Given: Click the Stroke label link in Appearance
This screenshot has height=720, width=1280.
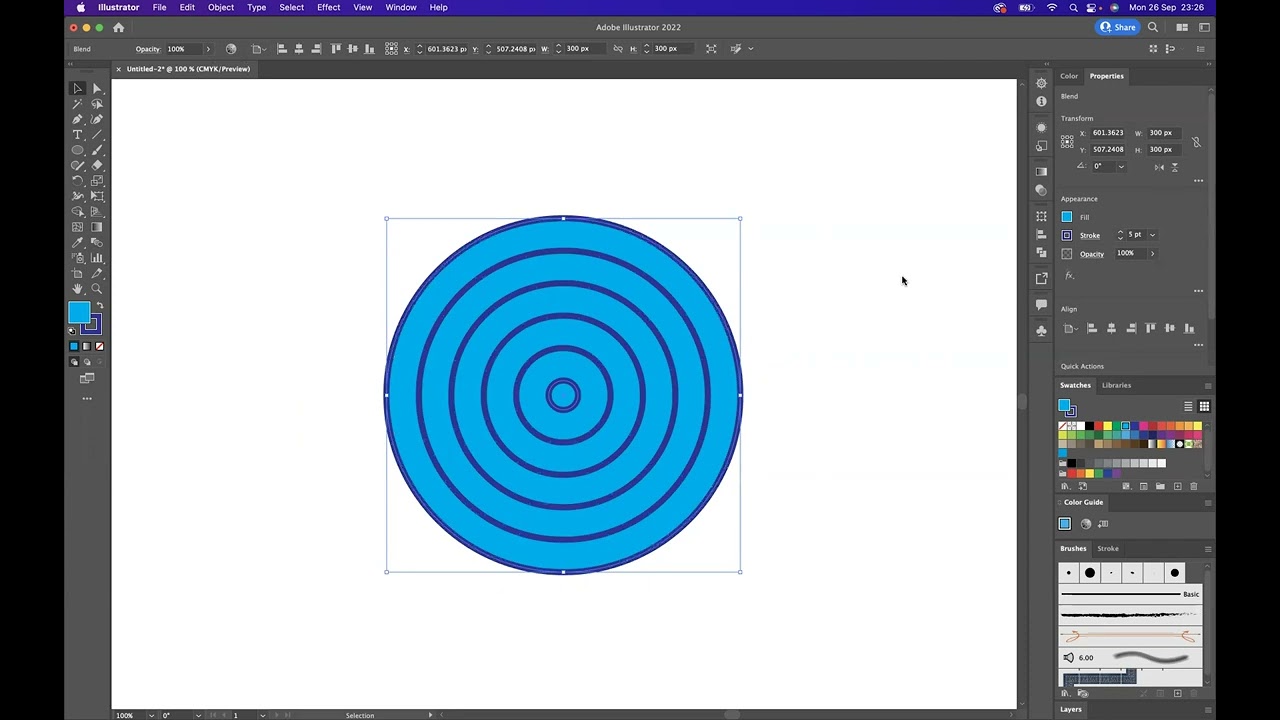Looking at the screenshot, I should point(1090,235).
